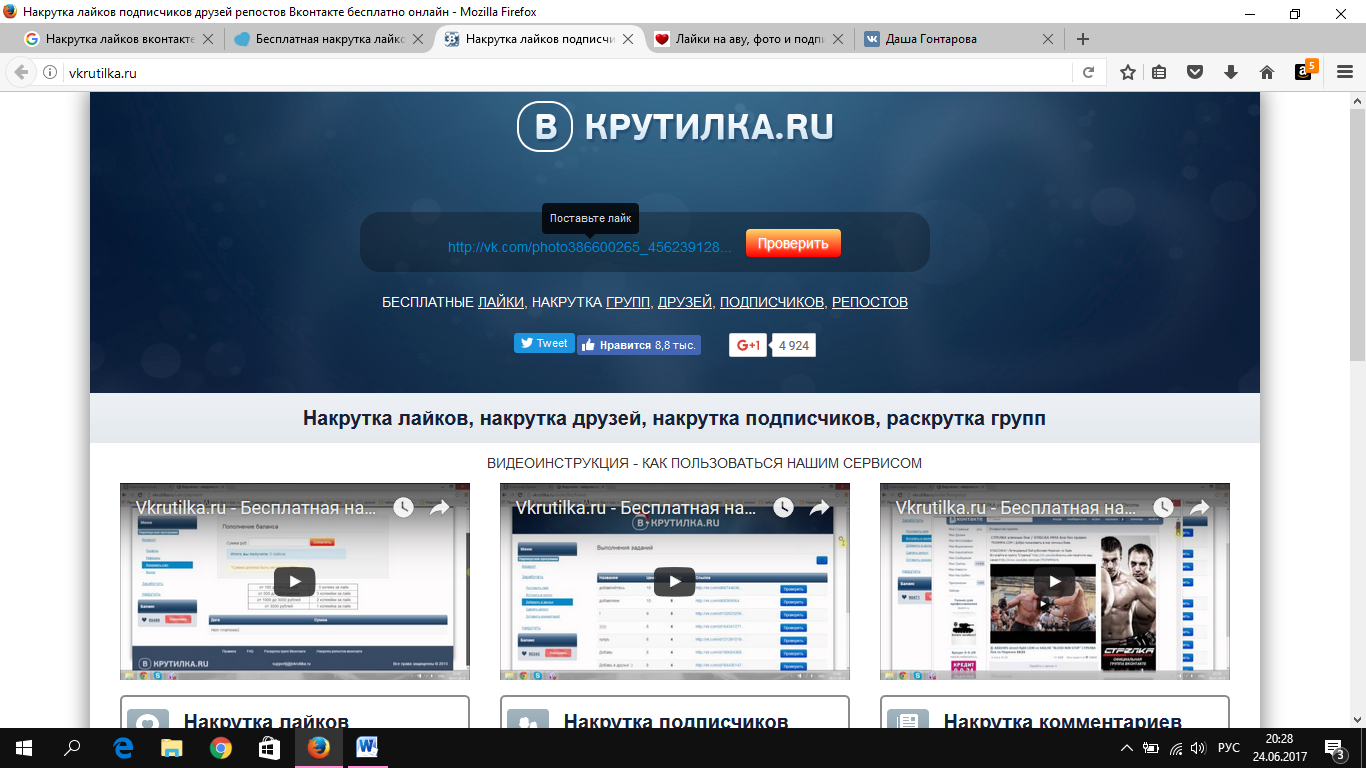Go to Firefox home page icon
The width and height of the screenshot is (1366, 768).
click(1267, 72)
